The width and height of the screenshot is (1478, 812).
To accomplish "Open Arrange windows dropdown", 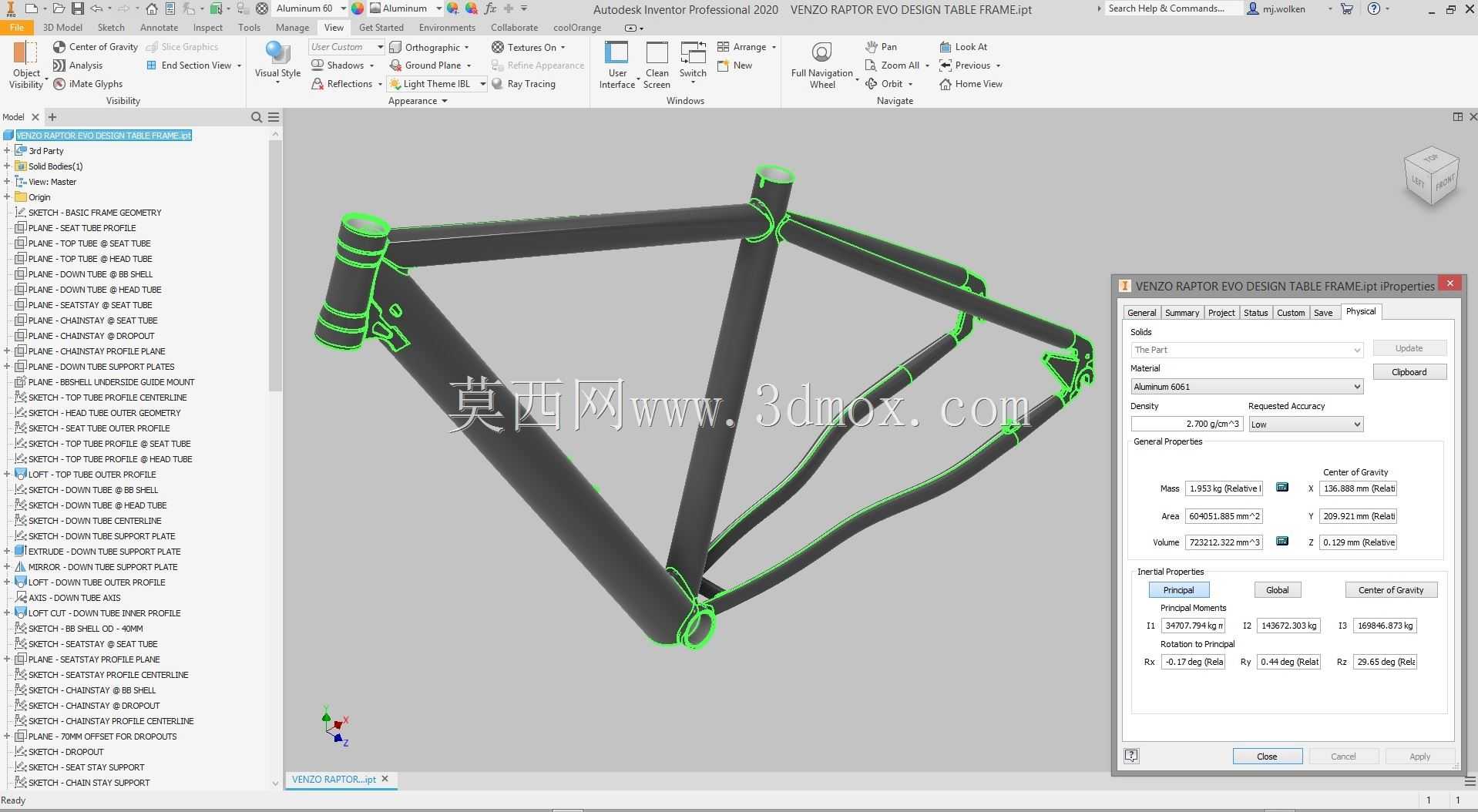I will (774, 47).
